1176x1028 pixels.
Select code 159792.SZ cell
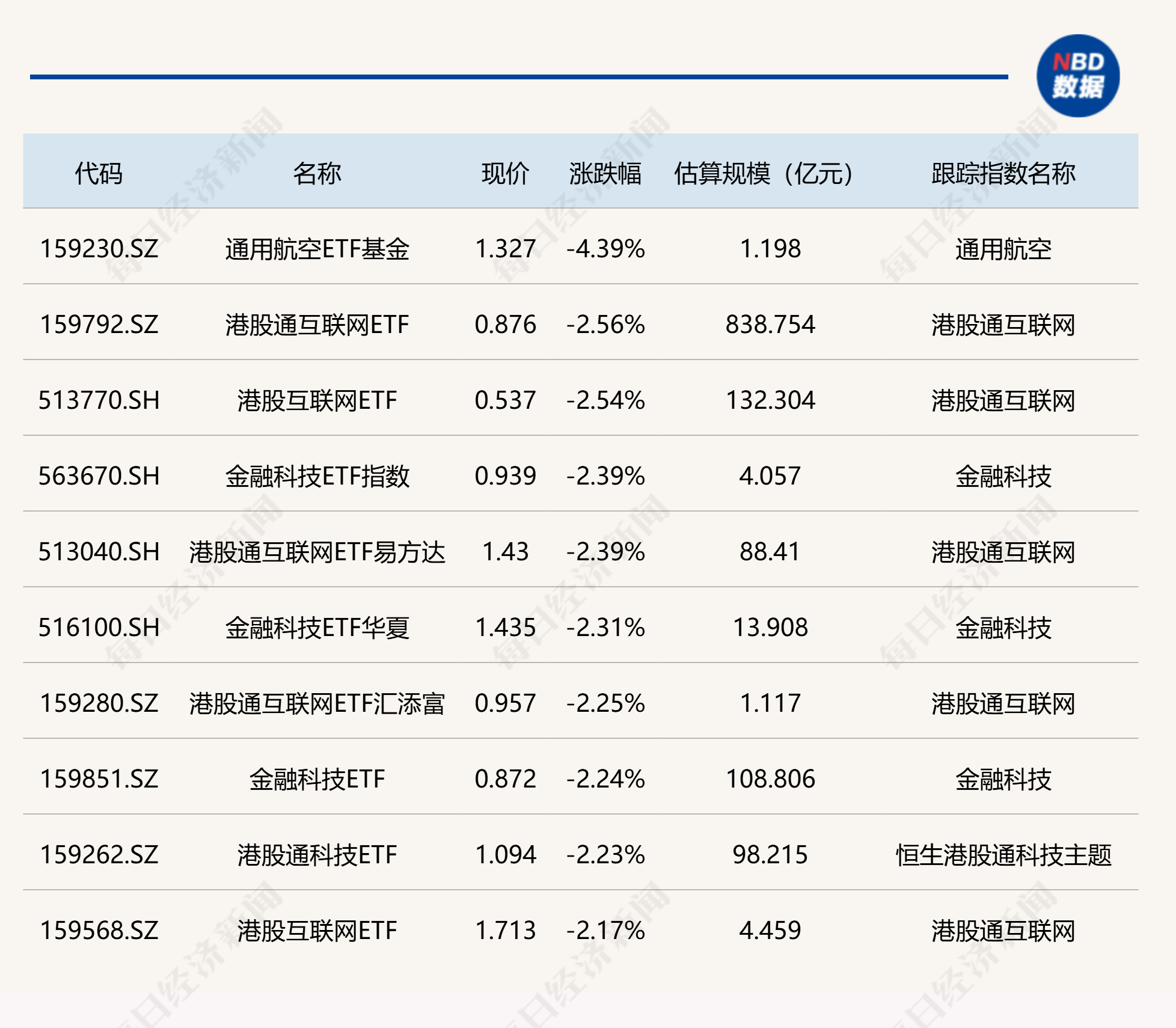tap(99, 325)
